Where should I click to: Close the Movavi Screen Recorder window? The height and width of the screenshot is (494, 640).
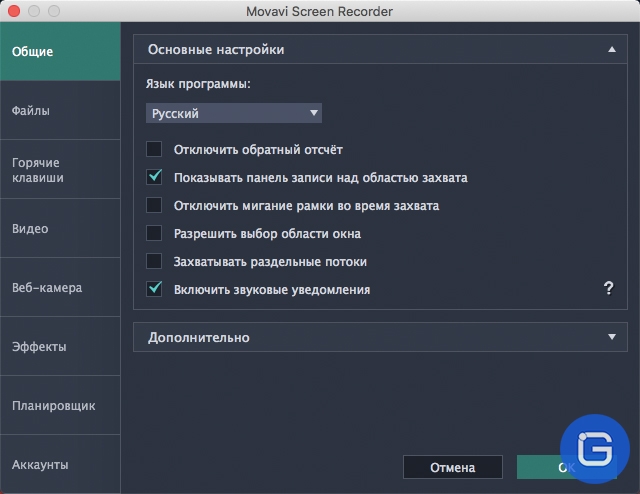(x=14, y=11)
